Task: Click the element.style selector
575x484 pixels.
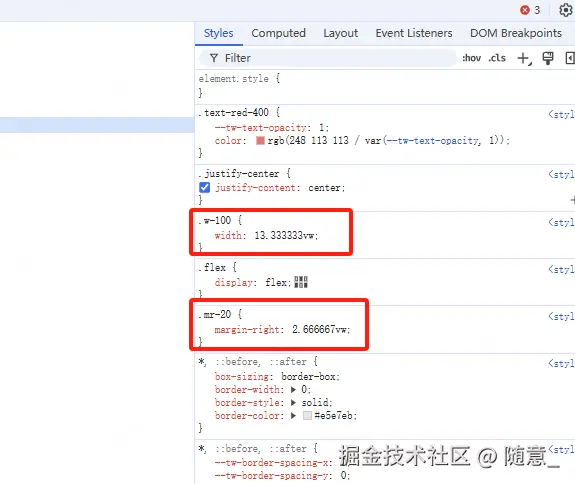Action: (234, 78)
